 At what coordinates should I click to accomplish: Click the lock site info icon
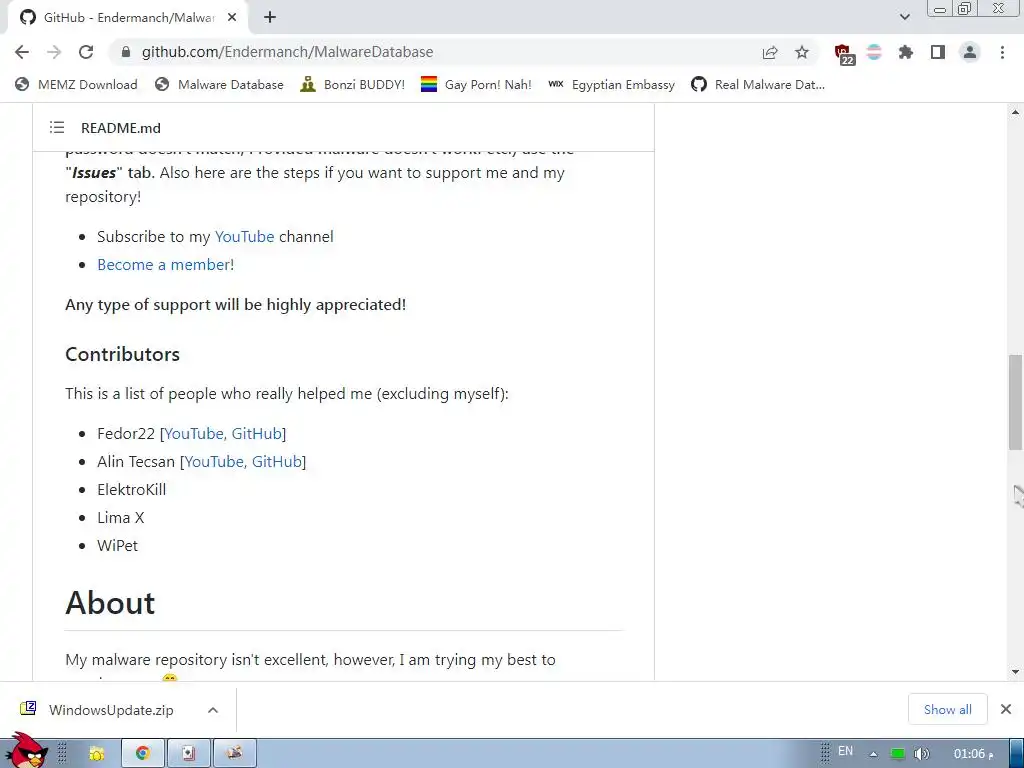126,52
